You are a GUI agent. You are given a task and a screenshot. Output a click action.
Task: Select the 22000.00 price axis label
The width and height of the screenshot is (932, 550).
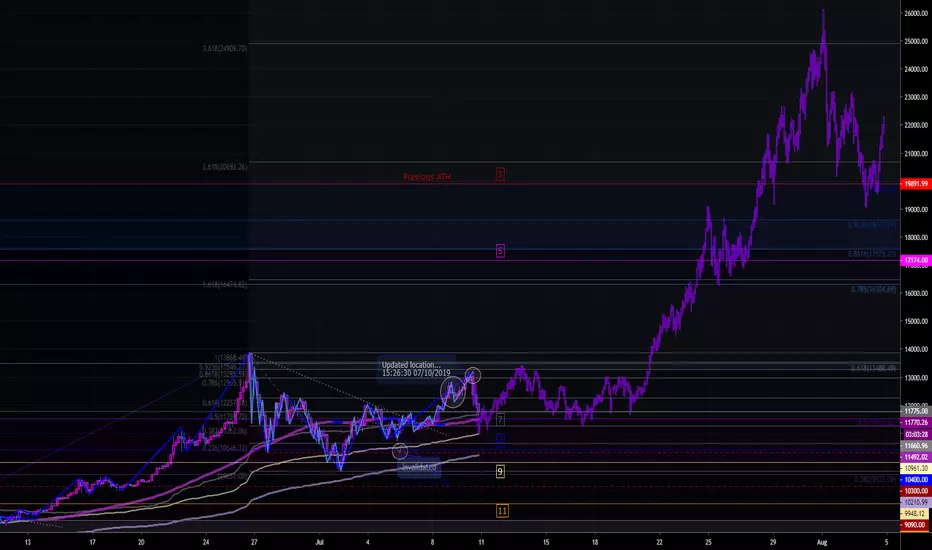click(x=916, y=125)
